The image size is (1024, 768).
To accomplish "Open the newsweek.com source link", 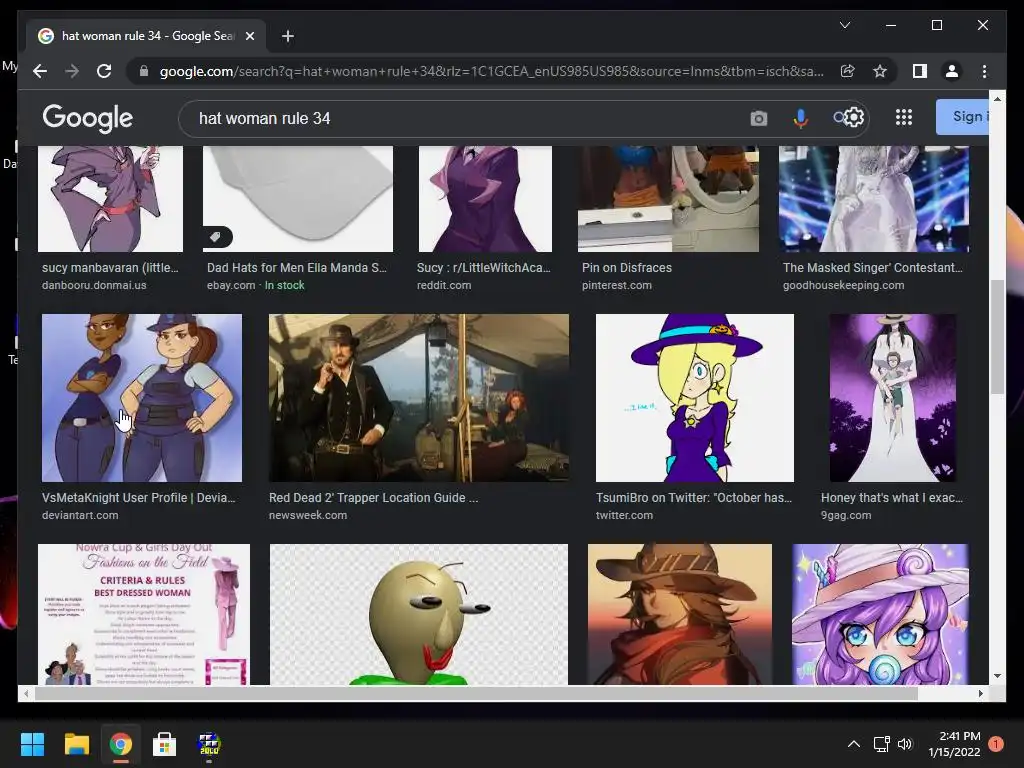I will [308, 515].
